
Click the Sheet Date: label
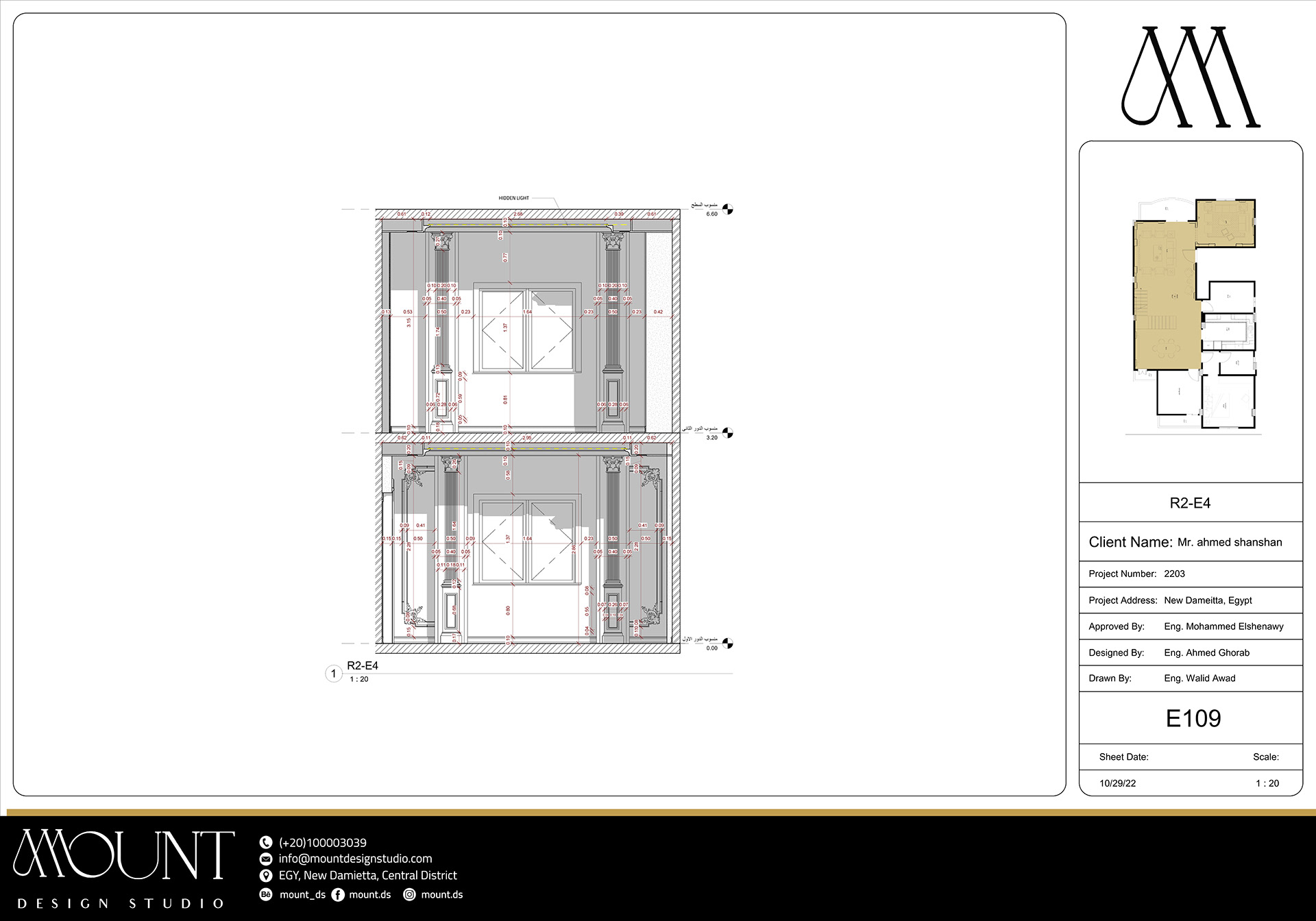pyautogui.click(x=1123, y=757)
